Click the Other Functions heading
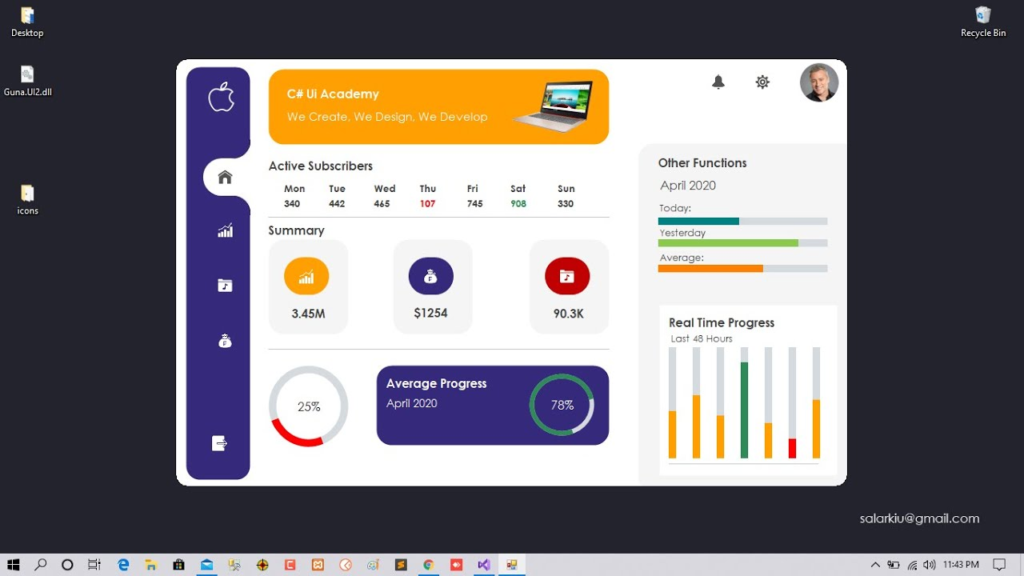Viewport: 1024px width, 576px height. [x=702, y=163]
